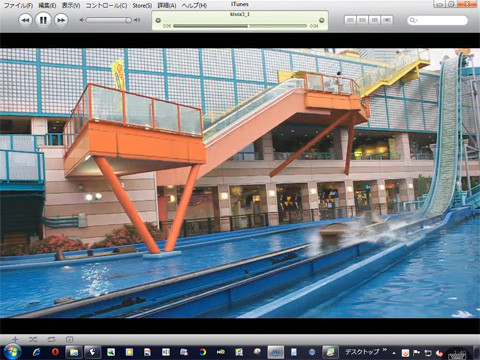Viewport: 480px width, 360px height.
Task: Switch to grid view icon
Action: pos(375,20)
